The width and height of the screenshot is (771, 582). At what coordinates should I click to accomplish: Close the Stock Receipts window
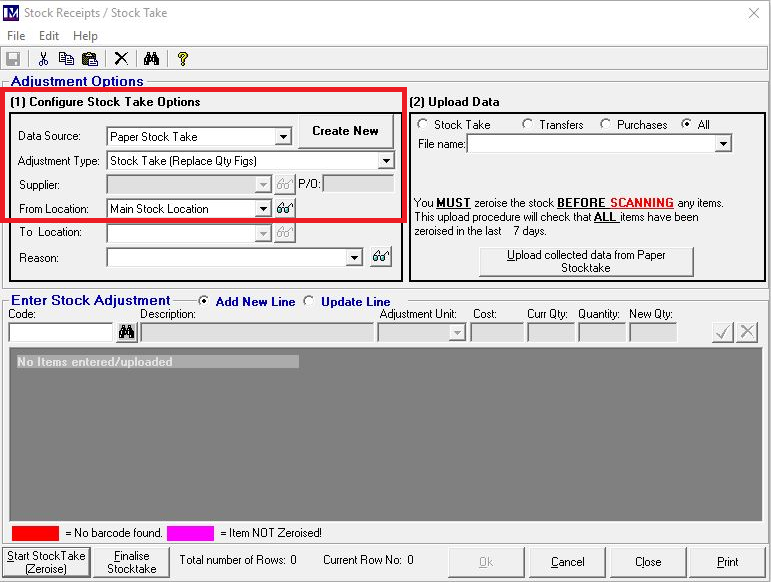point(754,13)
